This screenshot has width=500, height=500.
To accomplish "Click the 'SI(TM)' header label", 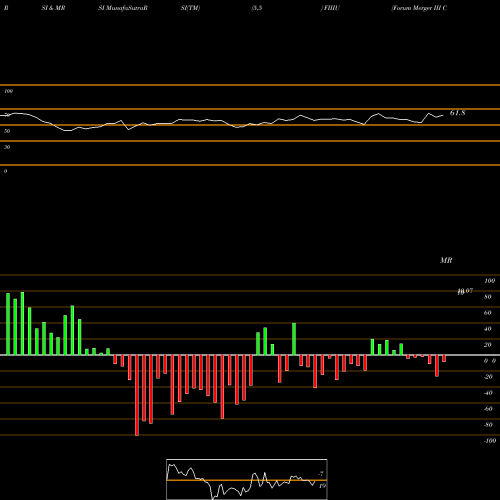I will 190,8.
